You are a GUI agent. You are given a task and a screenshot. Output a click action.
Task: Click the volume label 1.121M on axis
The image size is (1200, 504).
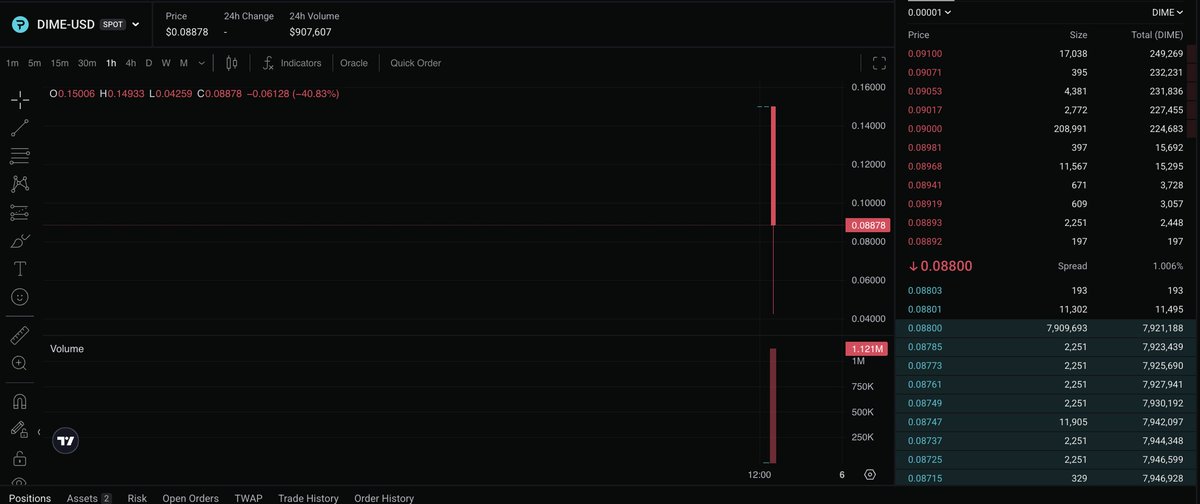click(x=866, y=349)
